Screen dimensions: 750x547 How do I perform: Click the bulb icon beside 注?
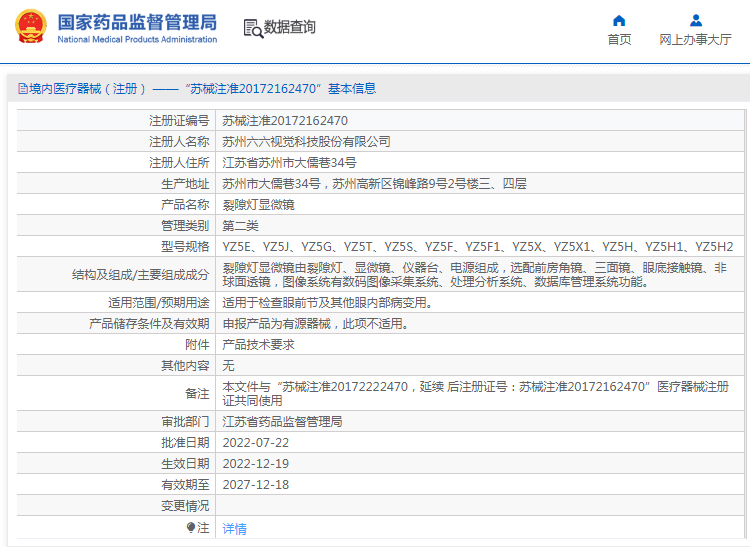coord(191,527)
